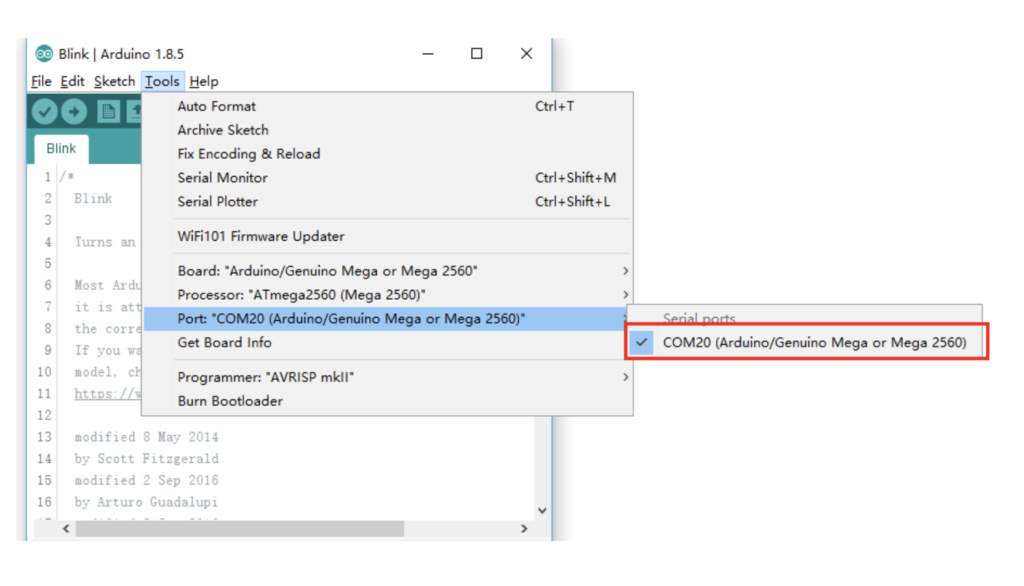This screenshot has height=586, width=1024.
Task: Click the text 'modified 8 May 2014'
Action: 146,436
